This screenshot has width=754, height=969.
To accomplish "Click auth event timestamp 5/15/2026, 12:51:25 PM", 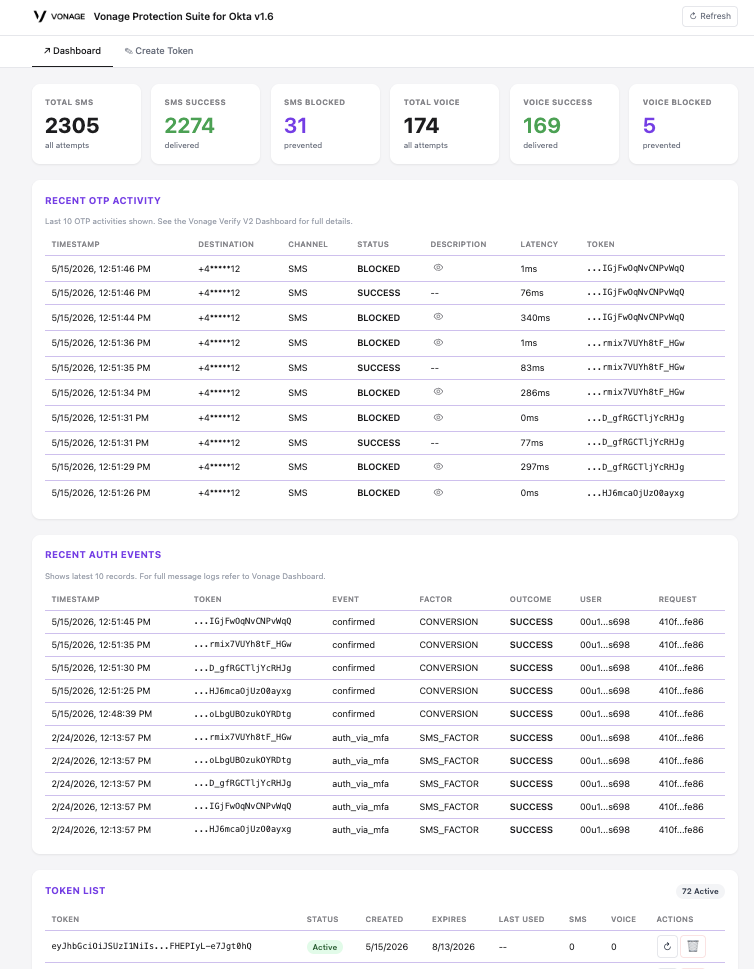I will [x=101, y=691].
